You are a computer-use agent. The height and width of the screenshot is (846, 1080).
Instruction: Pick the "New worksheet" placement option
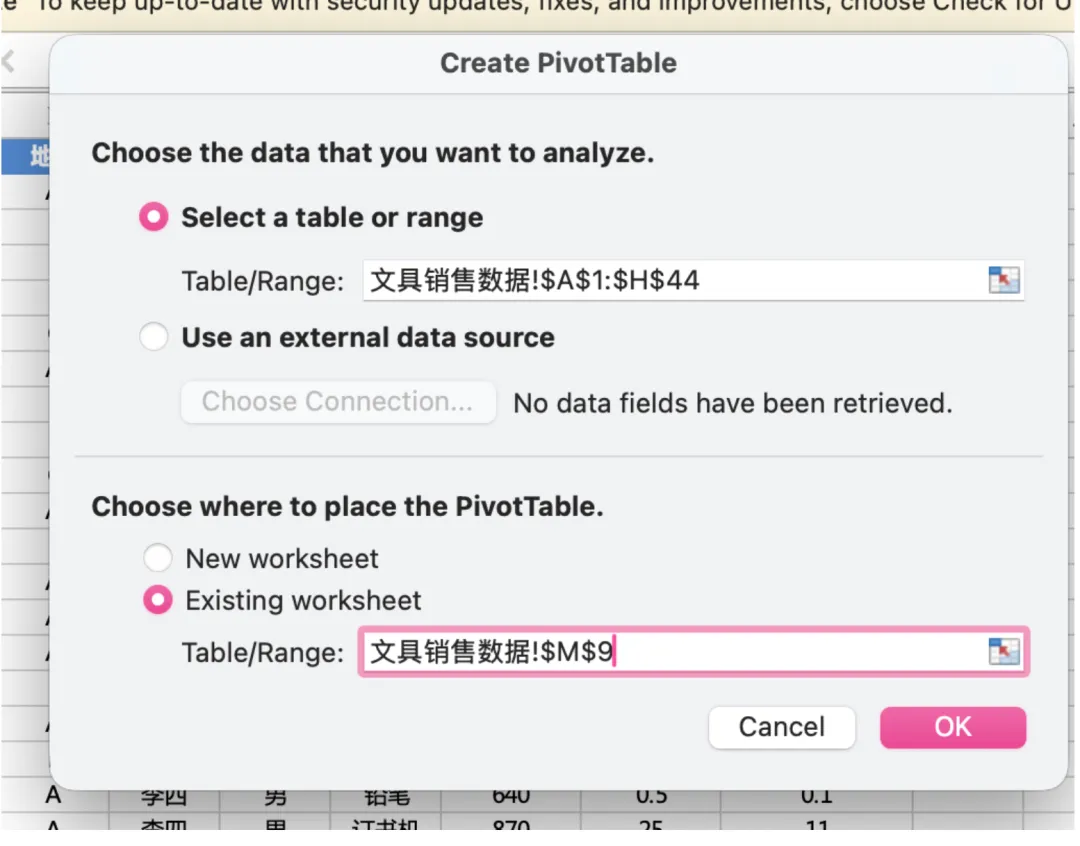point(158,558)
